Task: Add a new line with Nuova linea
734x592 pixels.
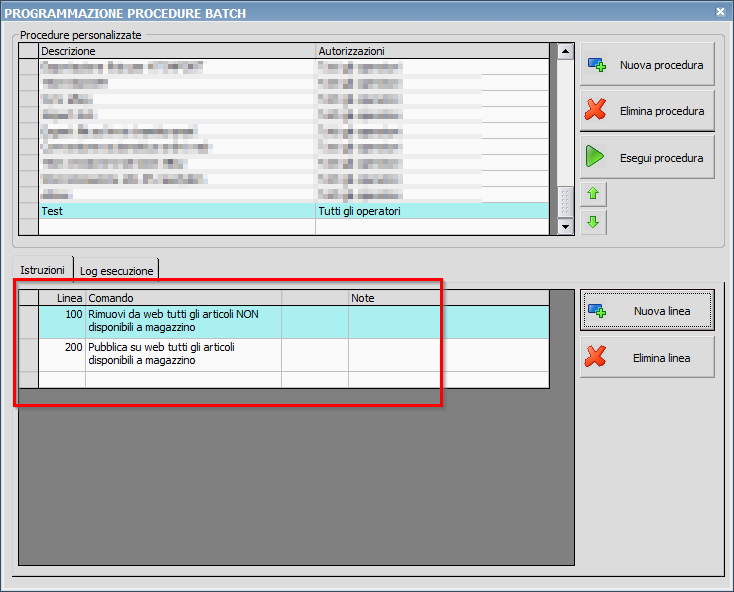Action: 647,310
